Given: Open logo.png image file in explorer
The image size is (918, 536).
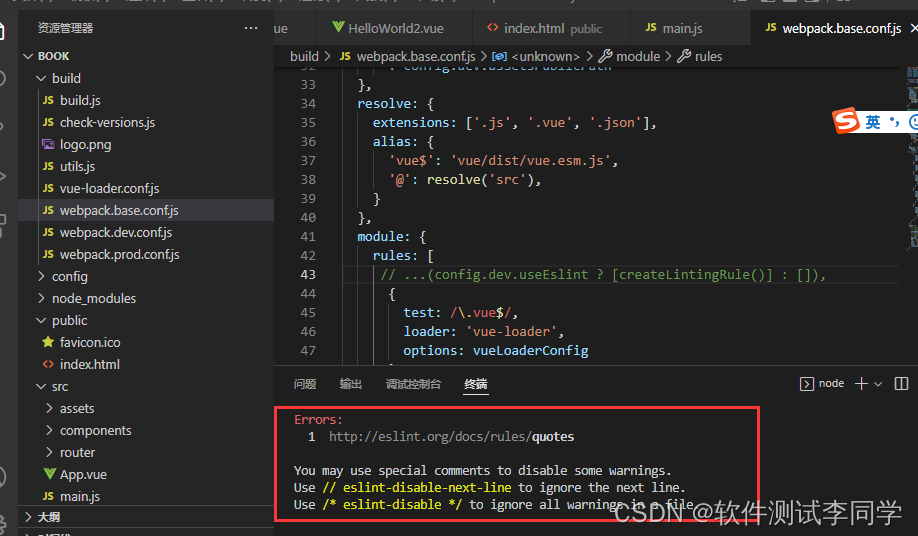Looking at the screenshot, I should pyautogui.click(x=85, y=144).
